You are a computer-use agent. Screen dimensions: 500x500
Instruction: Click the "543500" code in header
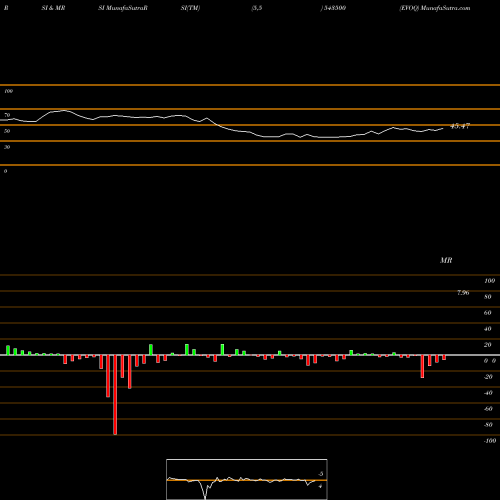point(335,8)
